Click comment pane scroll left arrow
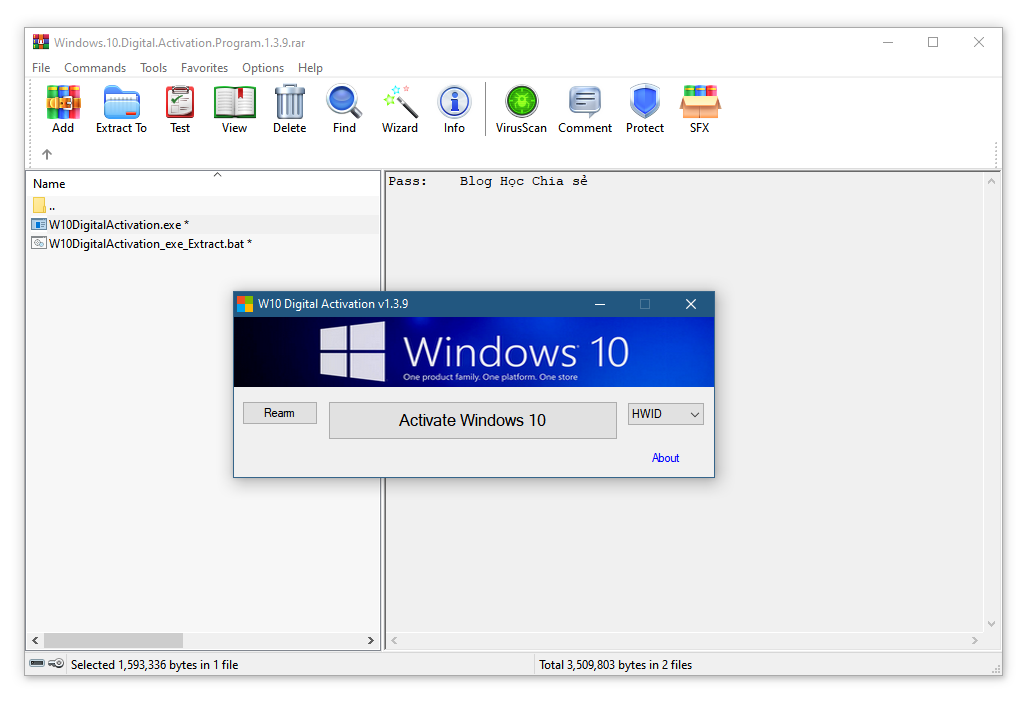 click(394, 641)
